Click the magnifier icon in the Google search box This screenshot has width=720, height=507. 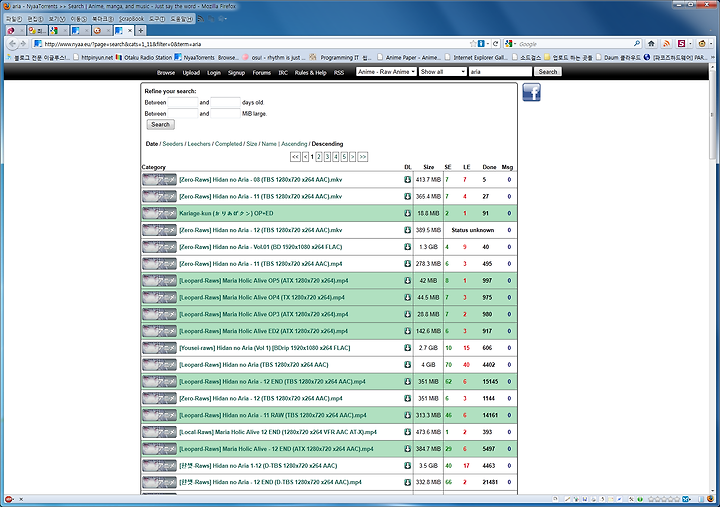click(637, 44)
